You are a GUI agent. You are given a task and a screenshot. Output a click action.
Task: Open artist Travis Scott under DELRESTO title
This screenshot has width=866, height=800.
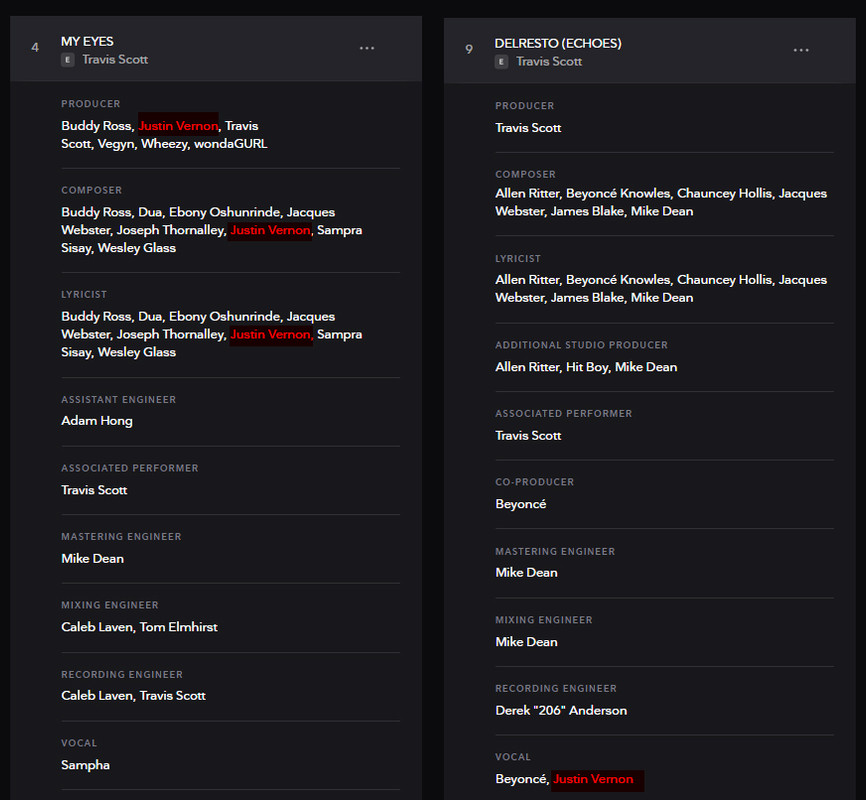pos(549,62)
